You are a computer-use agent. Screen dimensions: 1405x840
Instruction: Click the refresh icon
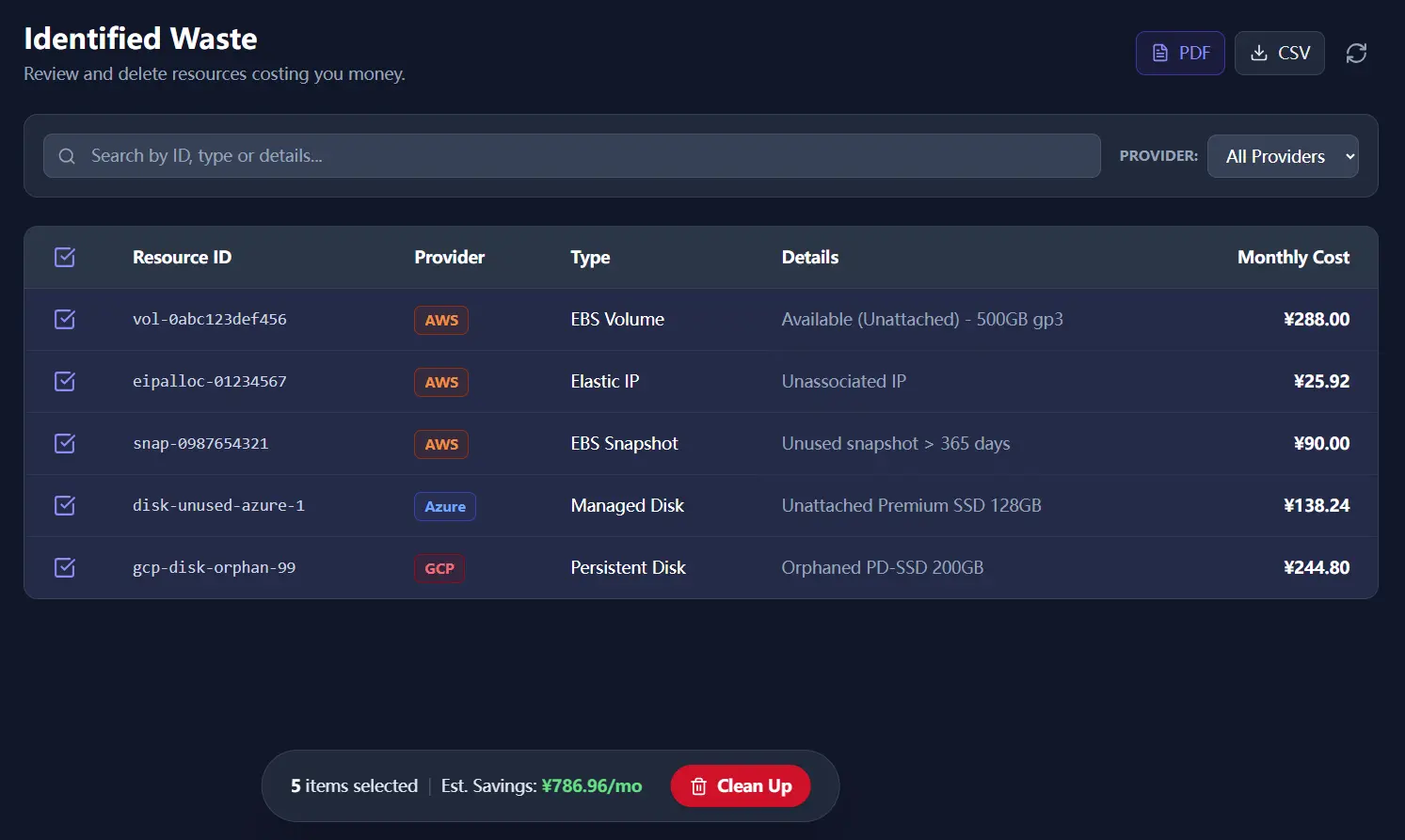click(x=1356, y=54)
